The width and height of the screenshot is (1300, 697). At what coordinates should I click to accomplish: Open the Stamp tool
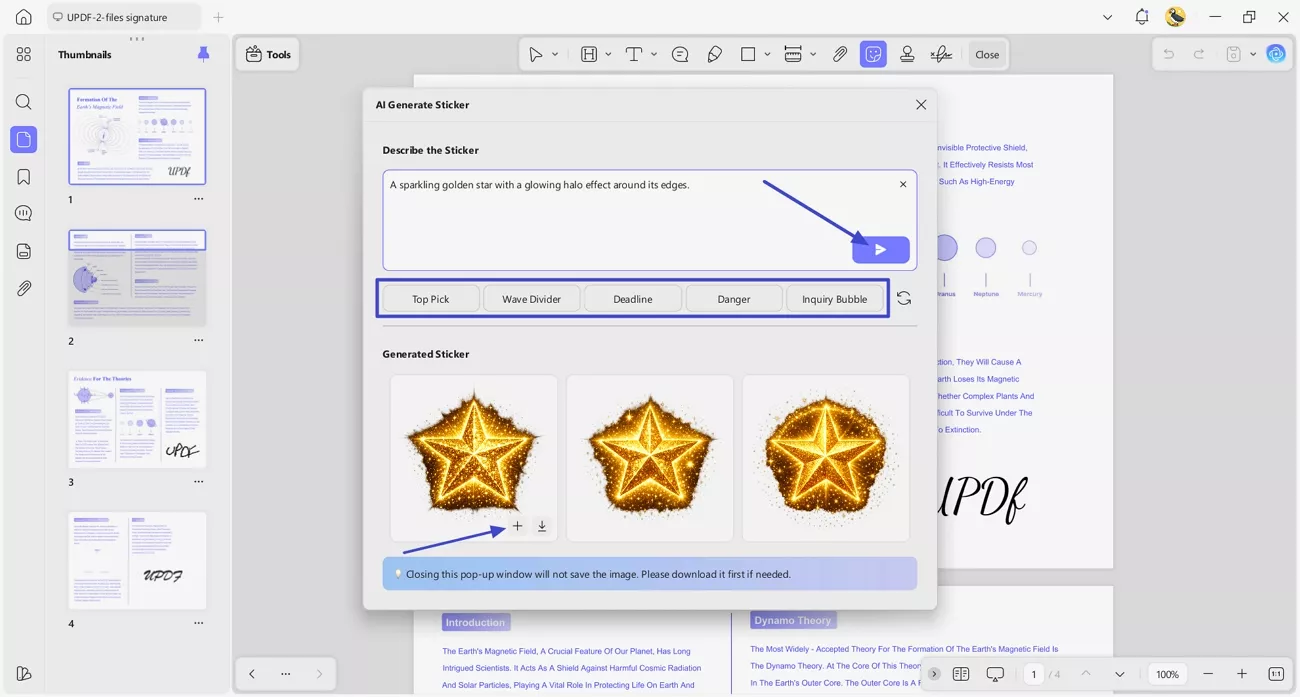tap(906, 53)
